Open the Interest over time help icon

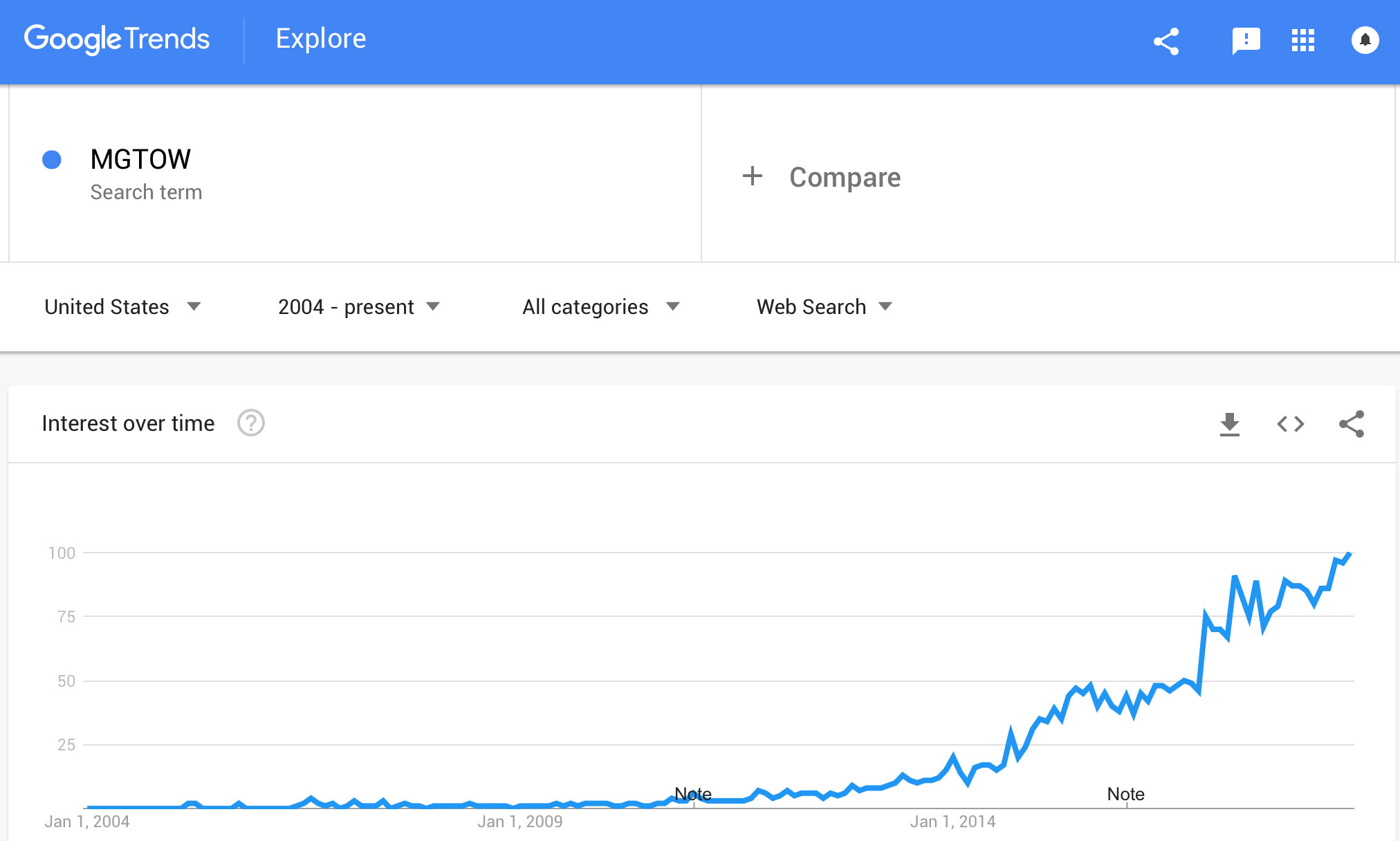click(251, 423)
